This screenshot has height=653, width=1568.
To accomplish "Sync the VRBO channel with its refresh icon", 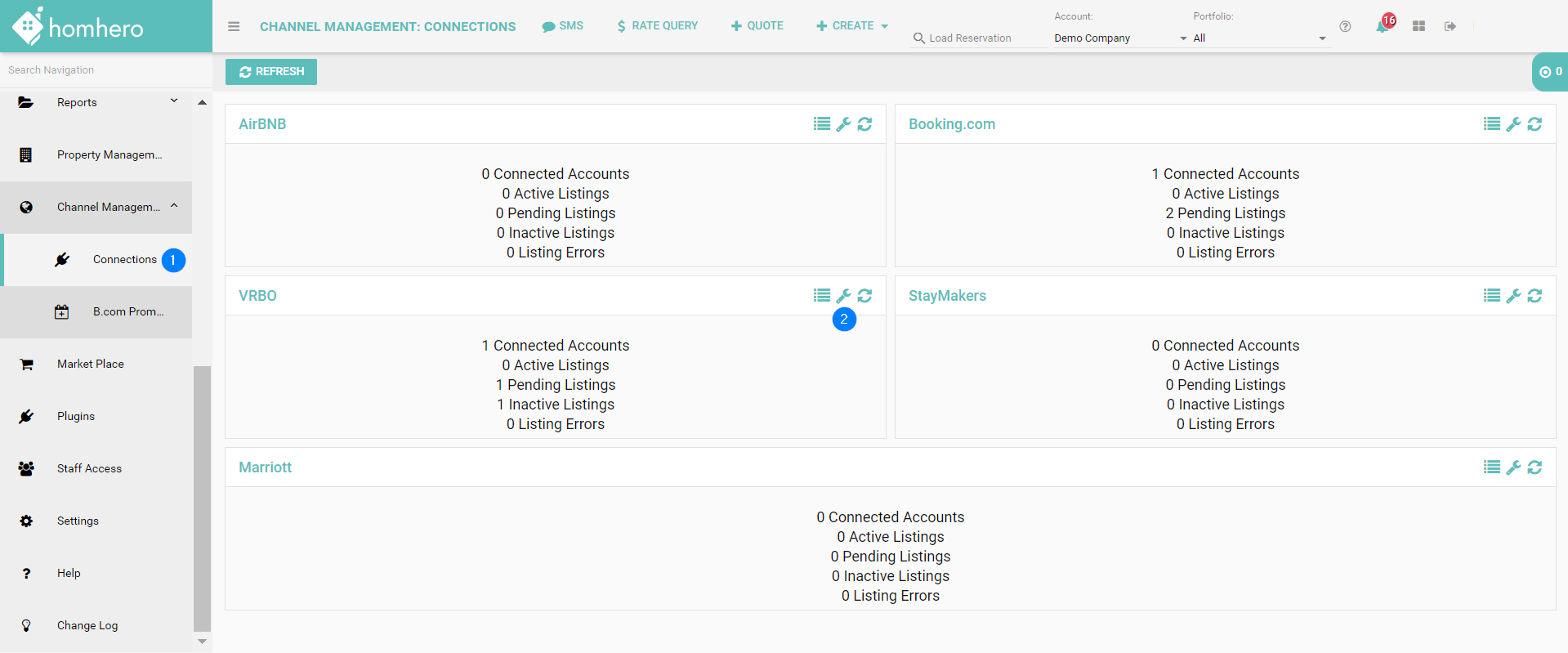I will pos(864,296).
